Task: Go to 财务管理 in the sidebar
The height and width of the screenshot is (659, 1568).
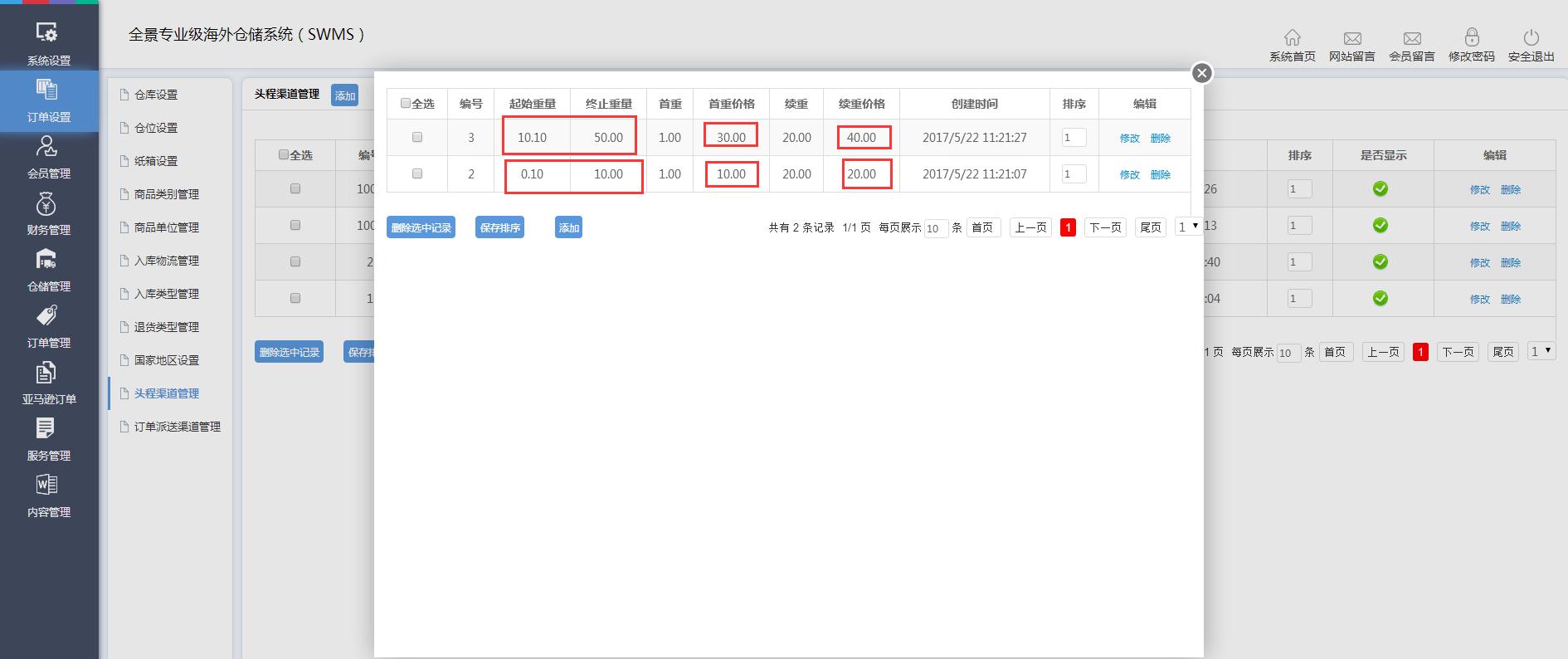Action: tap(48, 203)
